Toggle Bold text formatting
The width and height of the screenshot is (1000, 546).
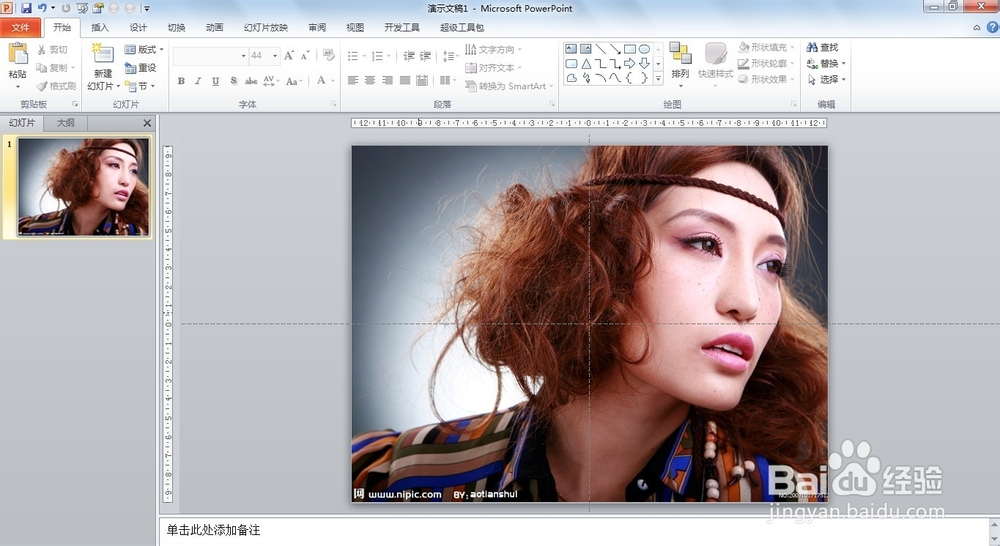[x=181, y=81]
